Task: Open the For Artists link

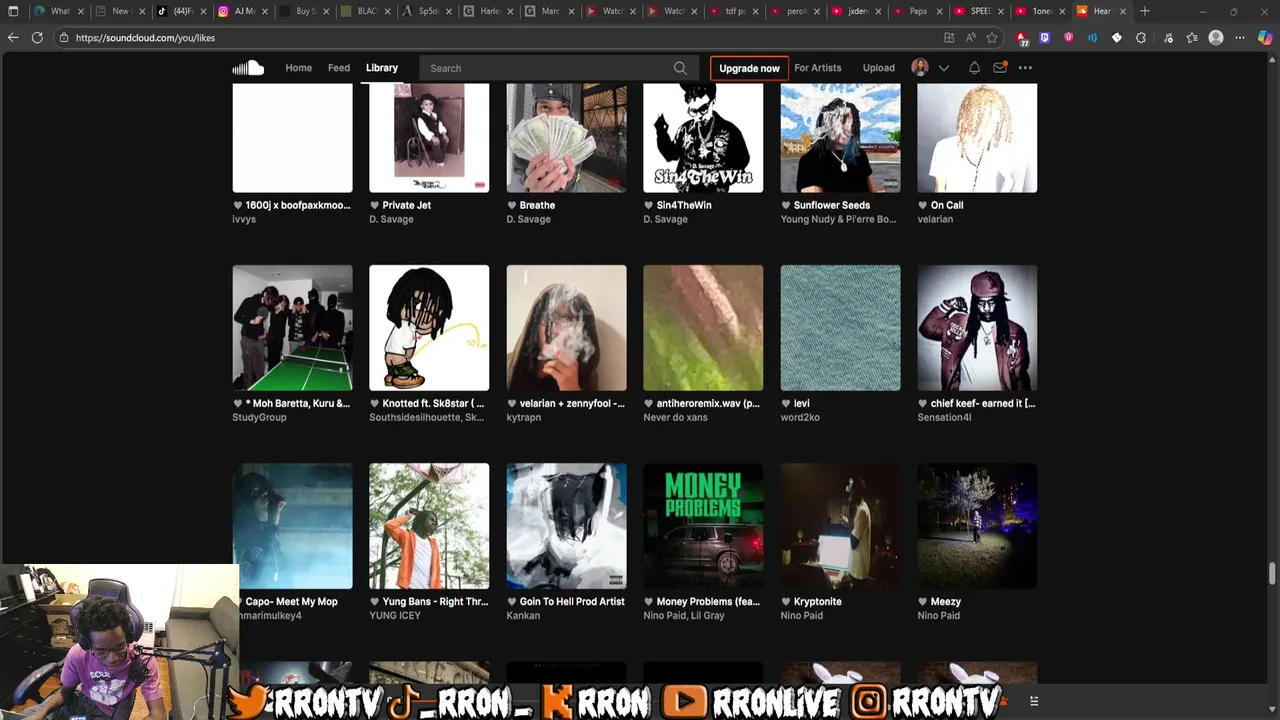Action: (818, 68)
